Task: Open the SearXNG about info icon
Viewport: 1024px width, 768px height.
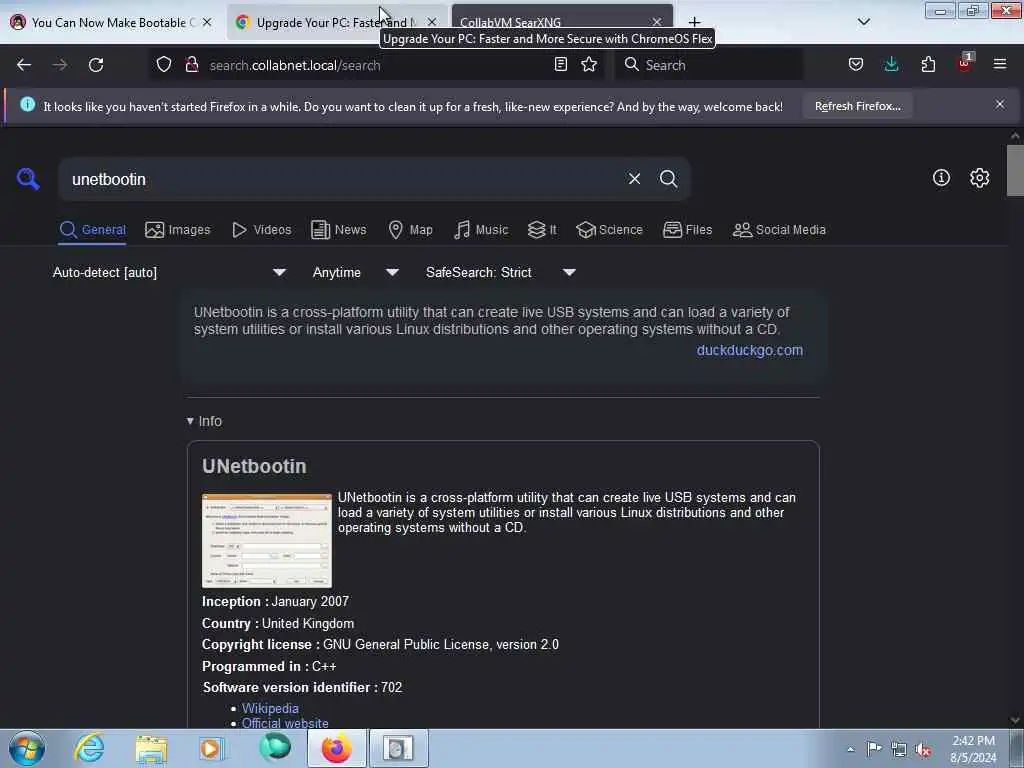Action: point(941,177)
